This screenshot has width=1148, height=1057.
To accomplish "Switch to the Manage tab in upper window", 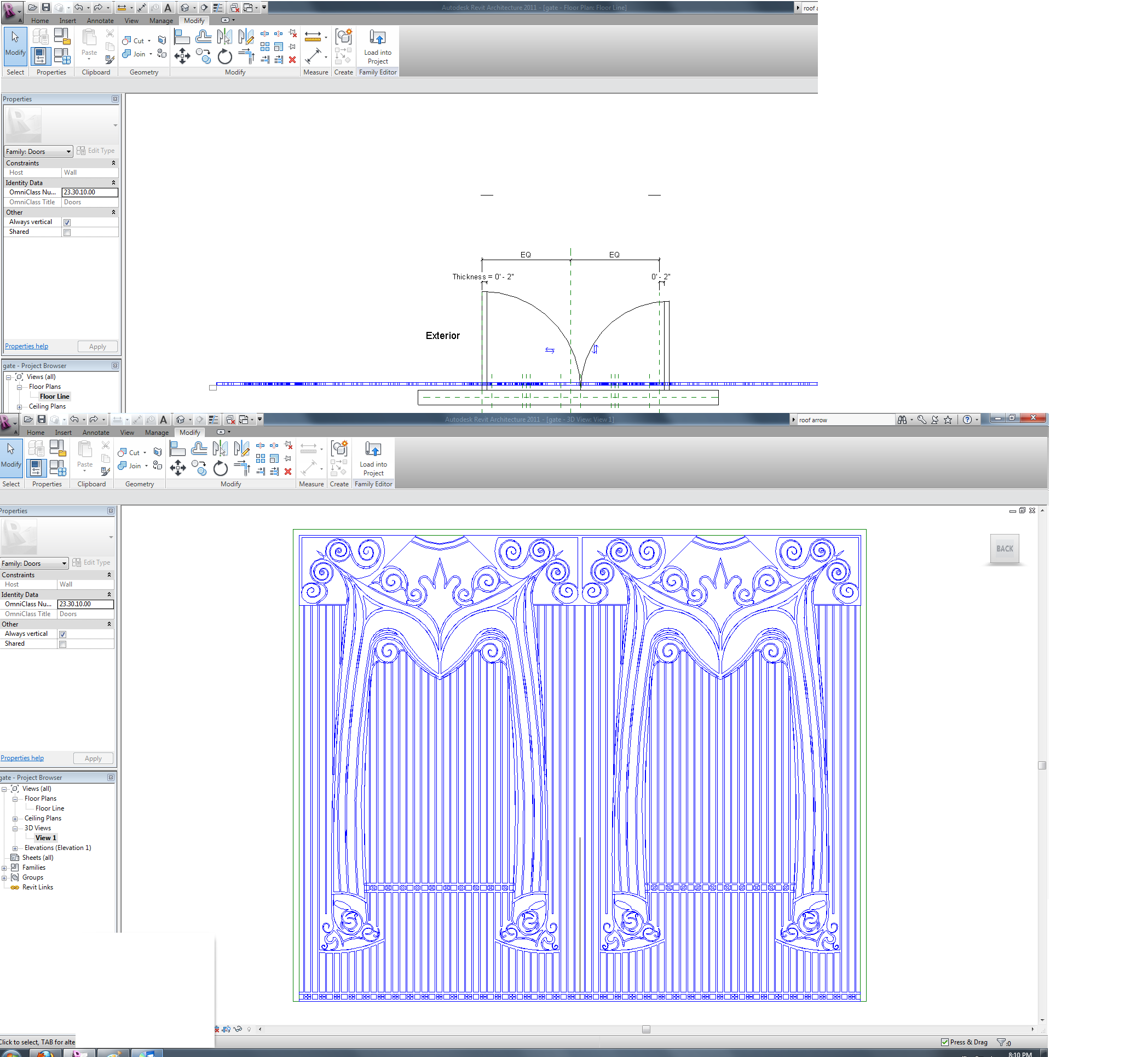I will 160,21.
